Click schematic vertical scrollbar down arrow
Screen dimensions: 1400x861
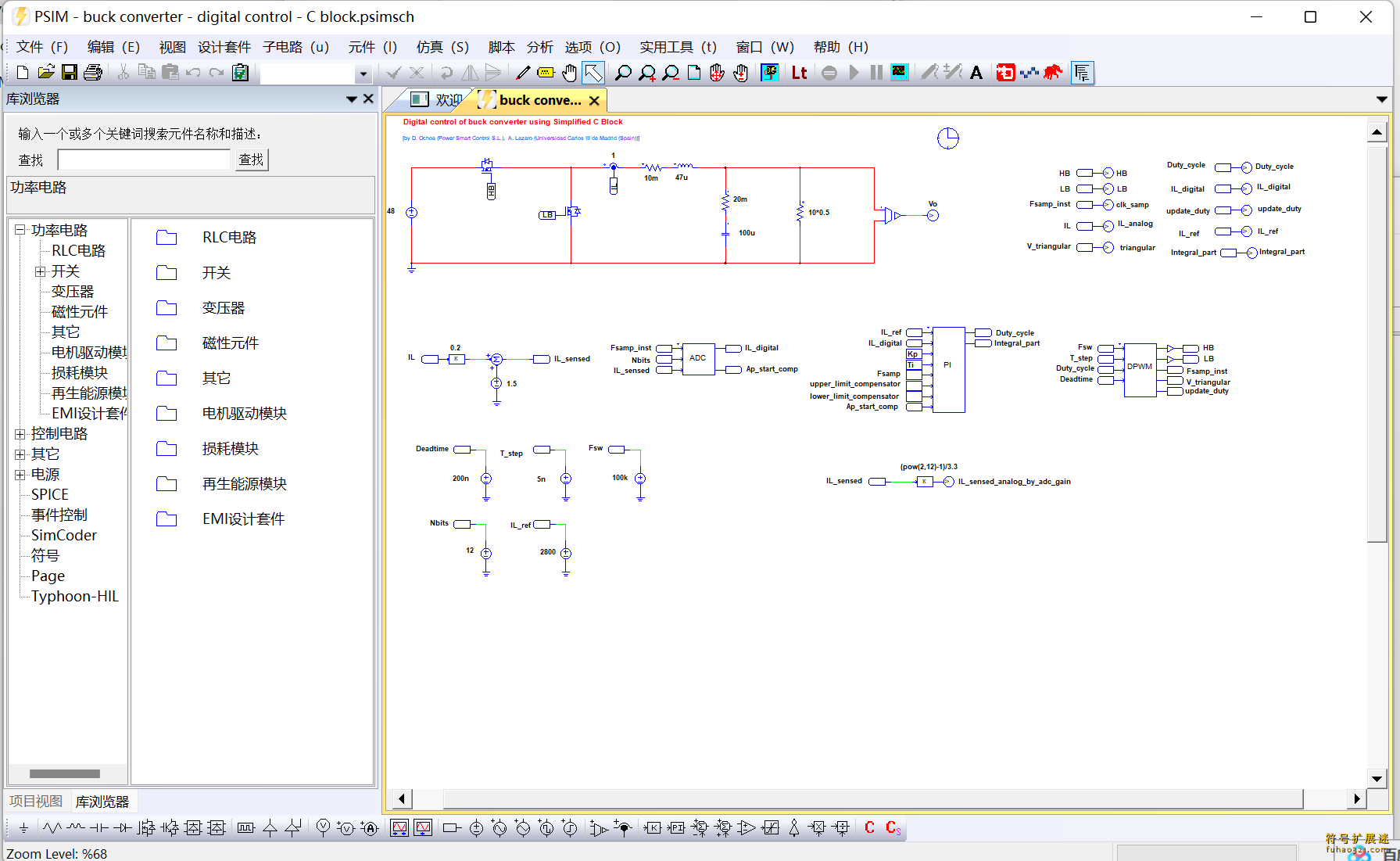(1377, 778)
